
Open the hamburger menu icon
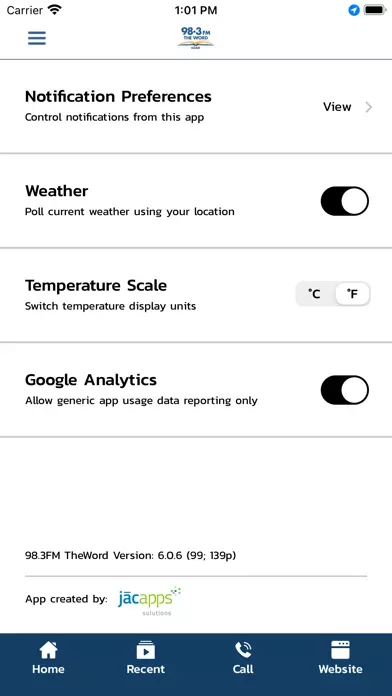pyautogui.click(x=37, y=38)
